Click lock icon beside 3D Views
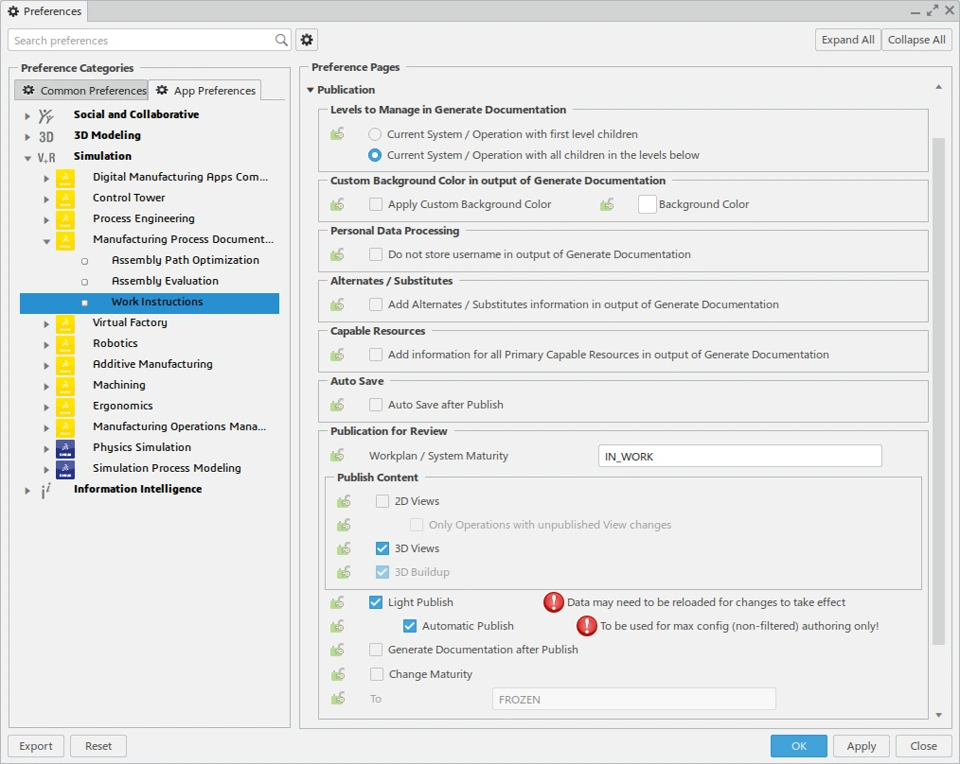This screenshot has width=960, height=764. [x=344, y=549]
